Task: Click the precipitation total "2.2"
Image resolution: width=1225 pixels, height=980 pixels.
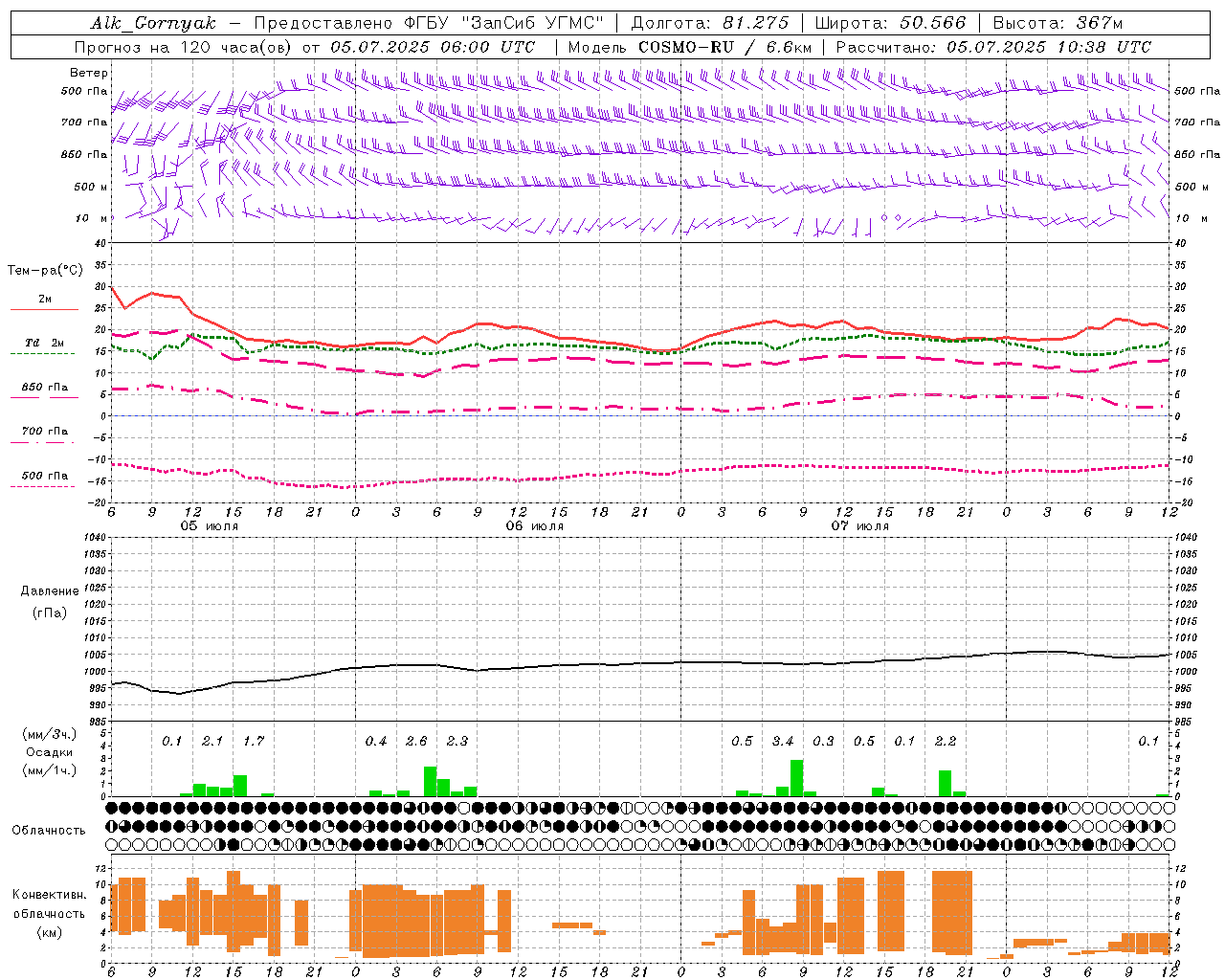Action: pos(946,741)
